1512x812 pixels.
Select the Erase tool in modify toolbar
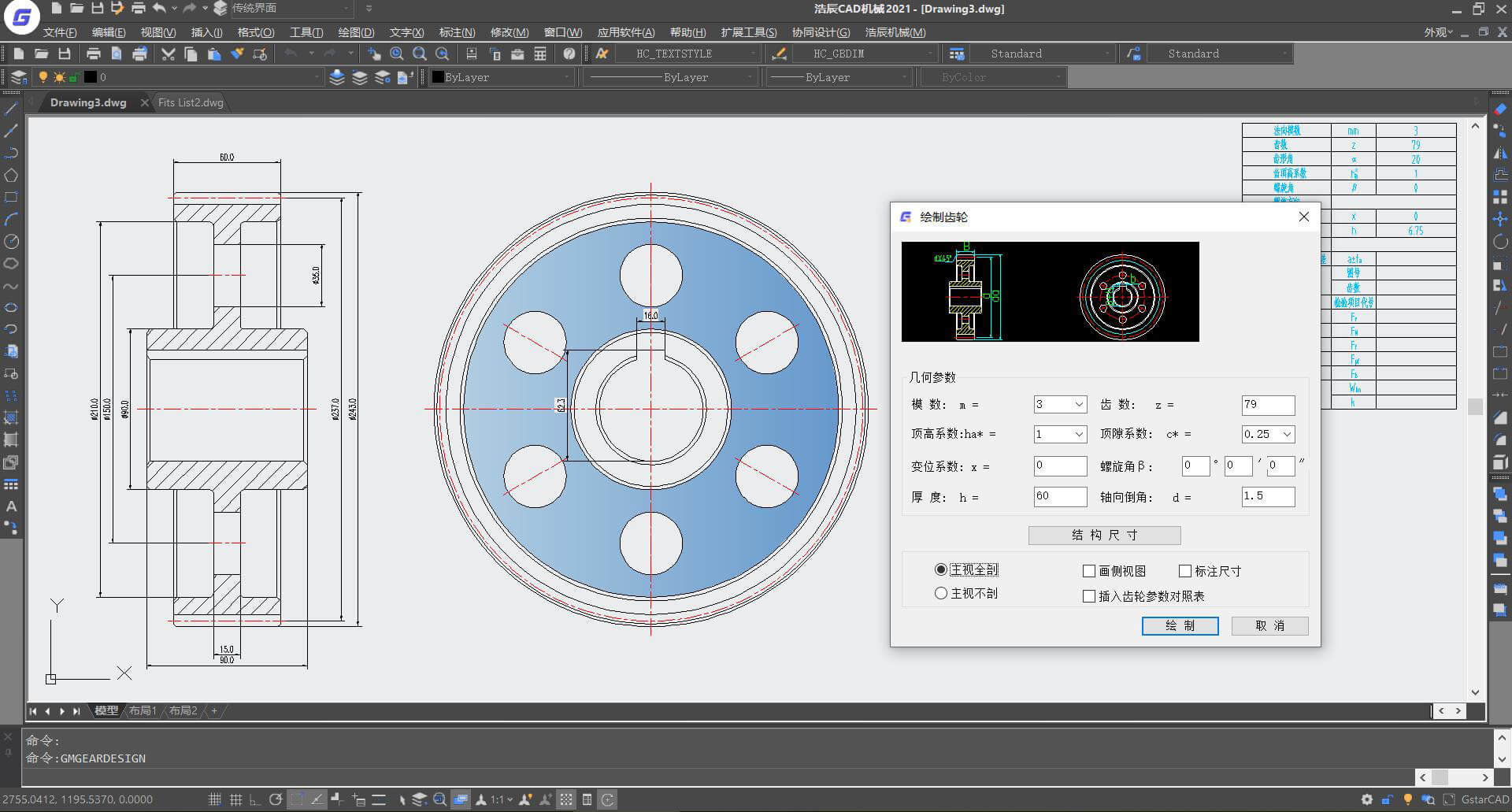tap(1500, 109)
